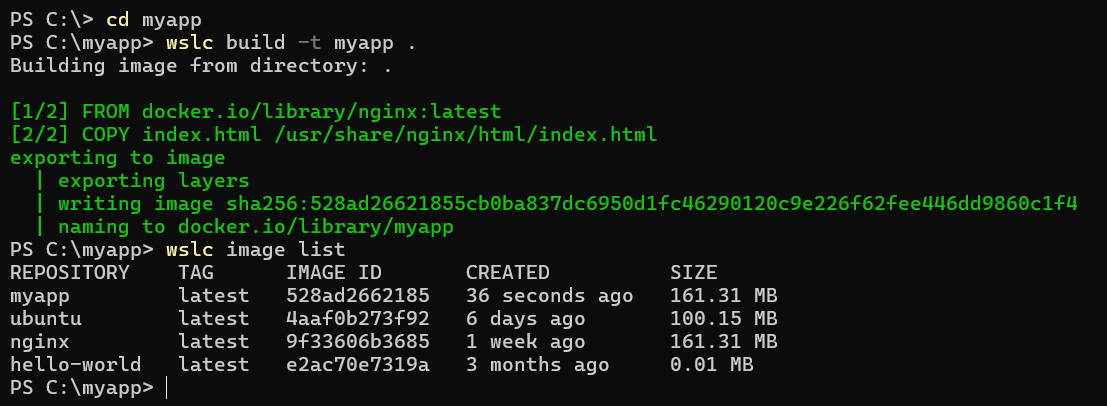Click the 'exporting to image' text
This screenshot has width=1107, height=406.
click(x=118, y=157)
